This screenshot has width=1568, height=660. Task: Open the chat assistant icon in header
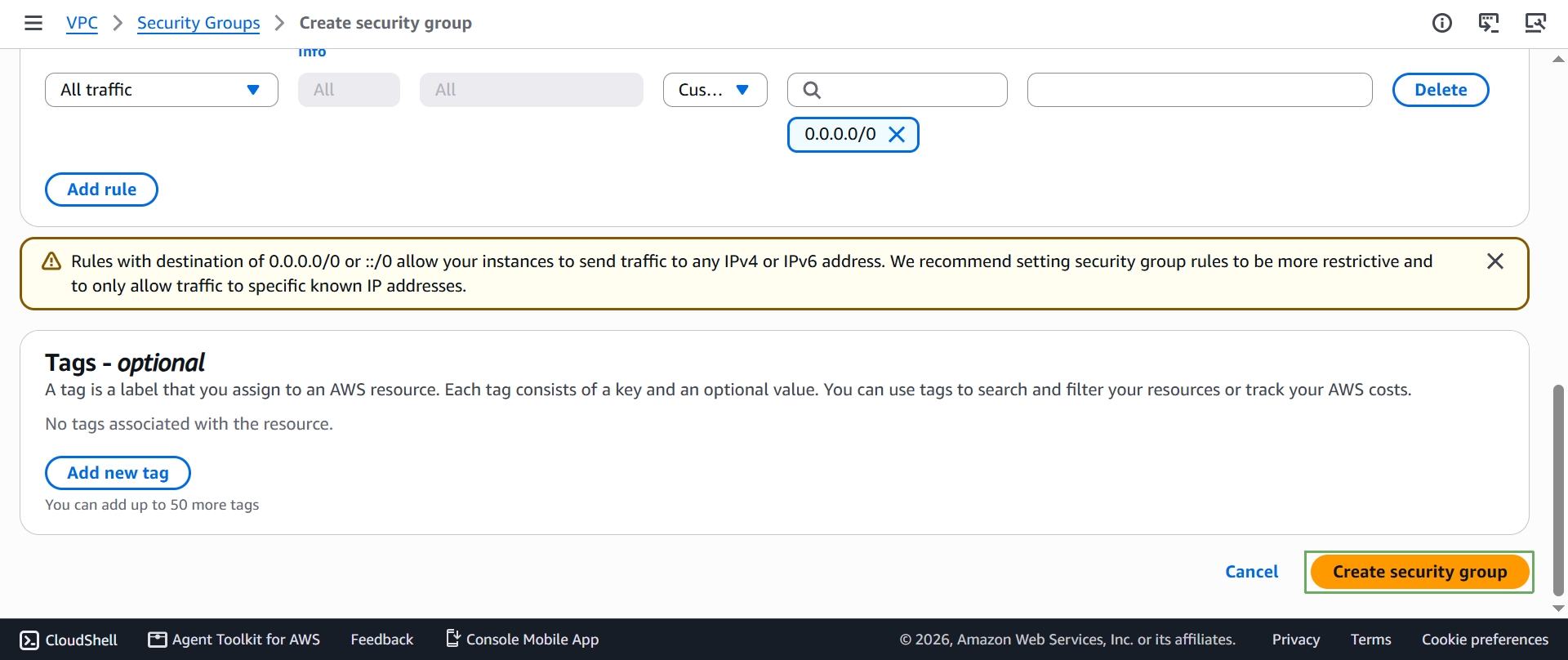pyautogui.click(x=1489, y=23)
